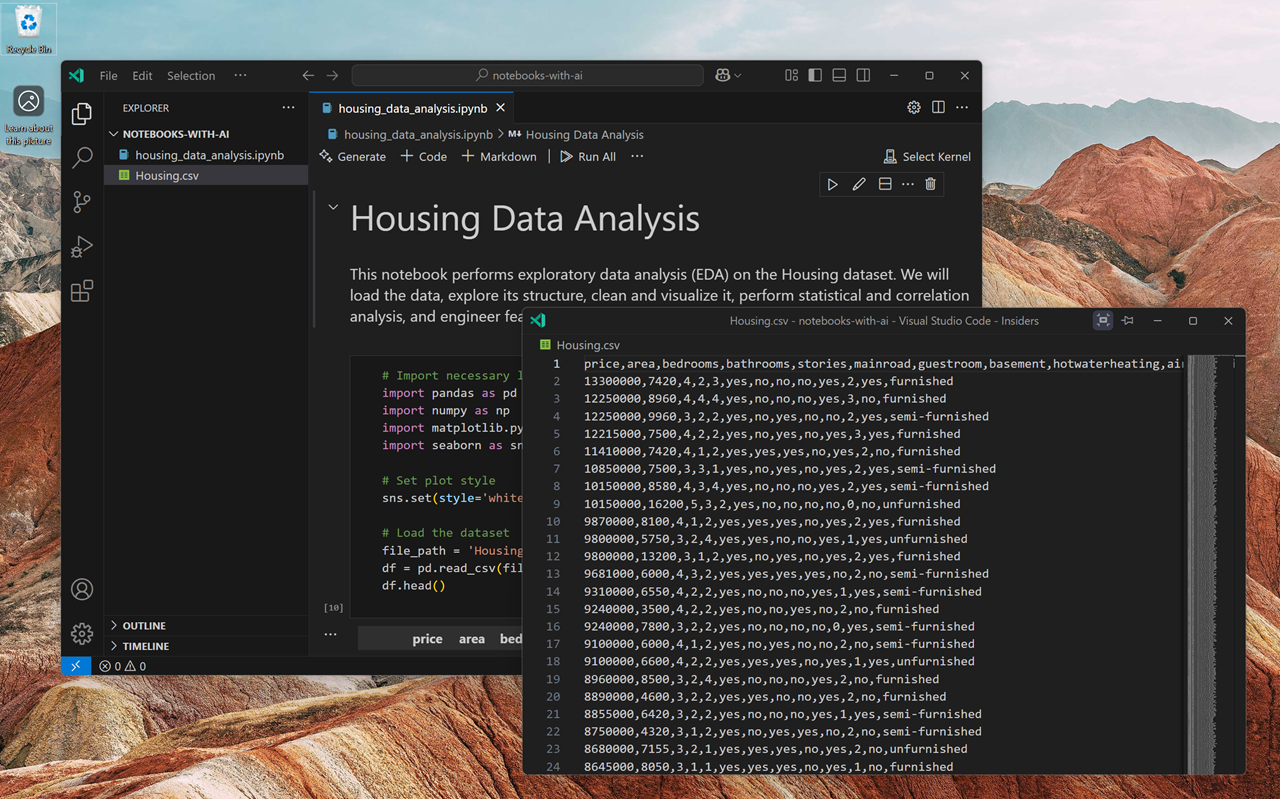Click Select Kernel for the notebook
1280x800 pixels.
(926, 156)
